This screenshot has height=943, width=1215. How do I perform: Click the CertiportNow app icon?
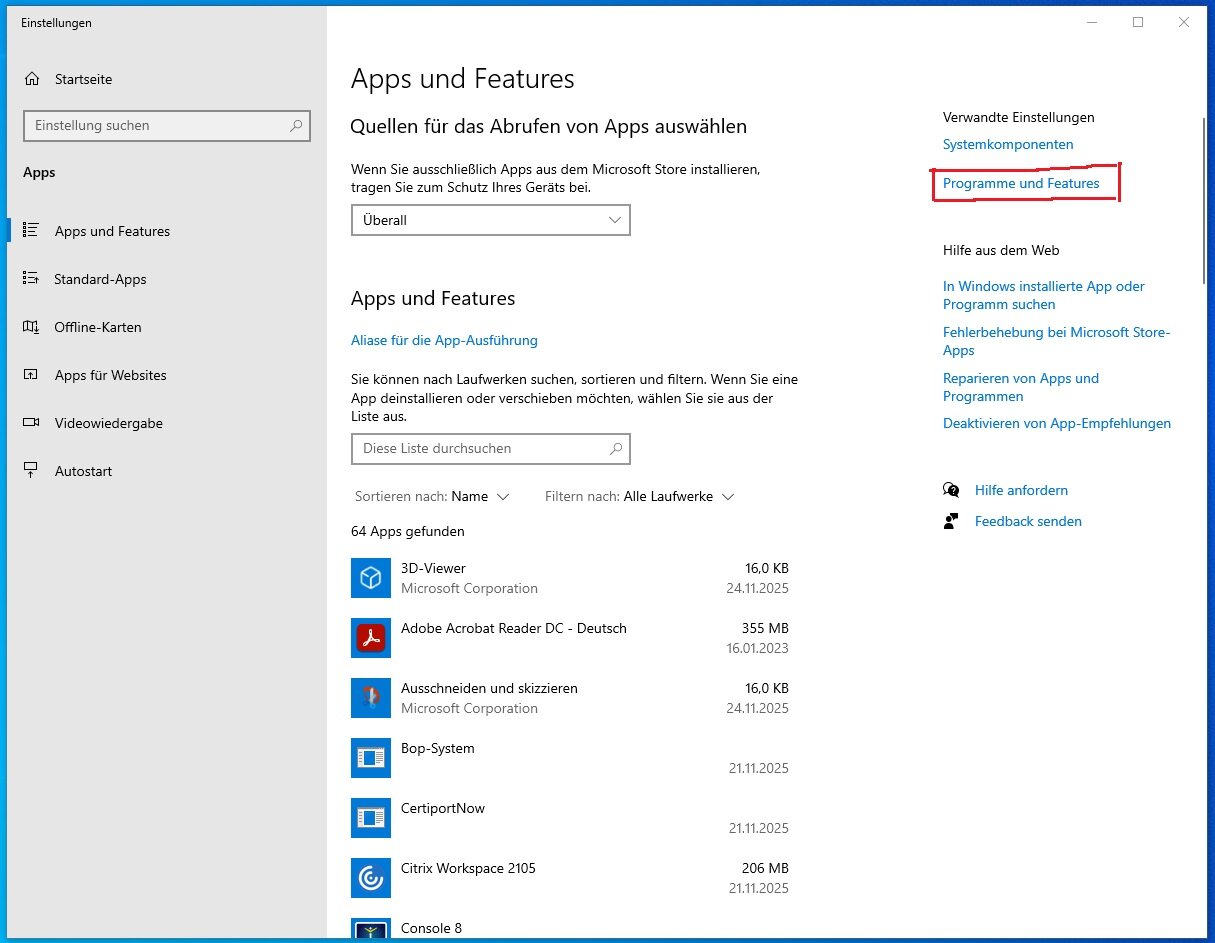pos(370,818)
